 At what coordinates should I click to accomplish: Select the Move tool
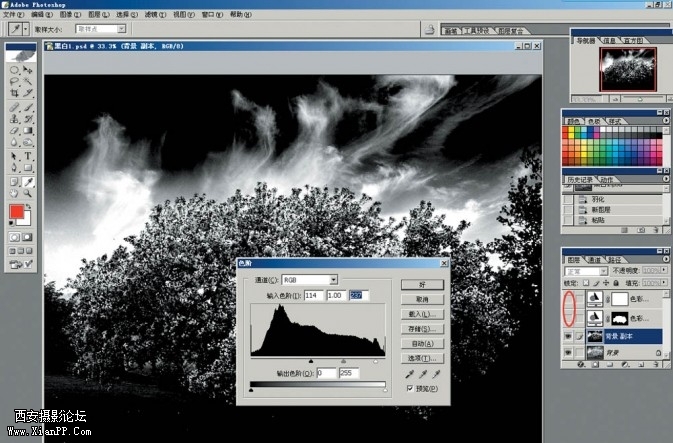(28, 67)
